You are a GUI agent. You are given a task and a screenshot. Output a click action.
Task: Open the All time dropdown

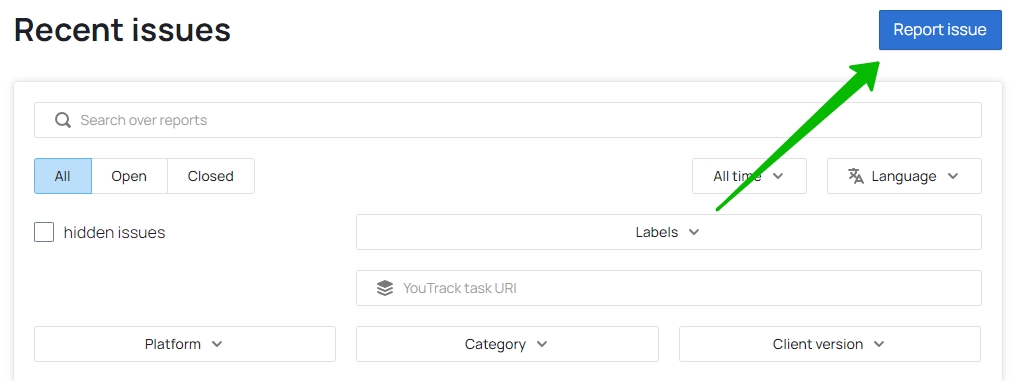coord(749,176)
